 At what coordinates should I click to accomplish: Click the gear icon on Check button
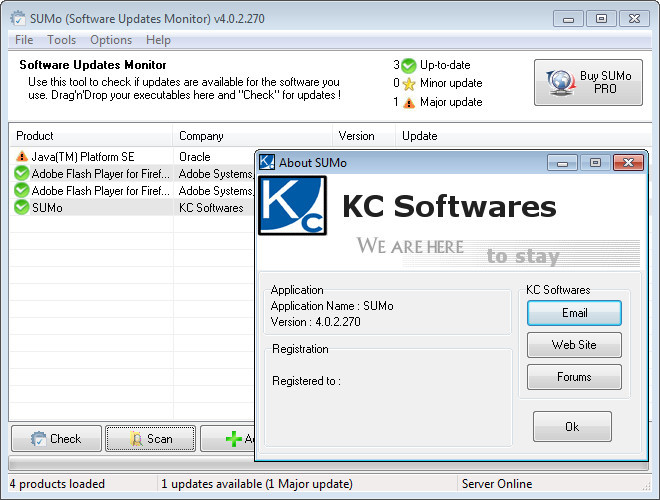38,439
